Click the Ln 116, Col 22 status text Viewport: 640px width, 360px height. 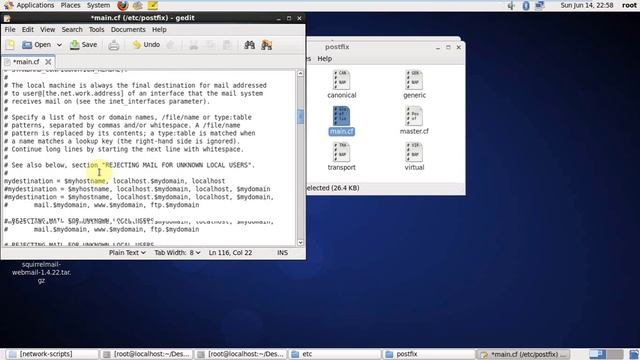230,253
